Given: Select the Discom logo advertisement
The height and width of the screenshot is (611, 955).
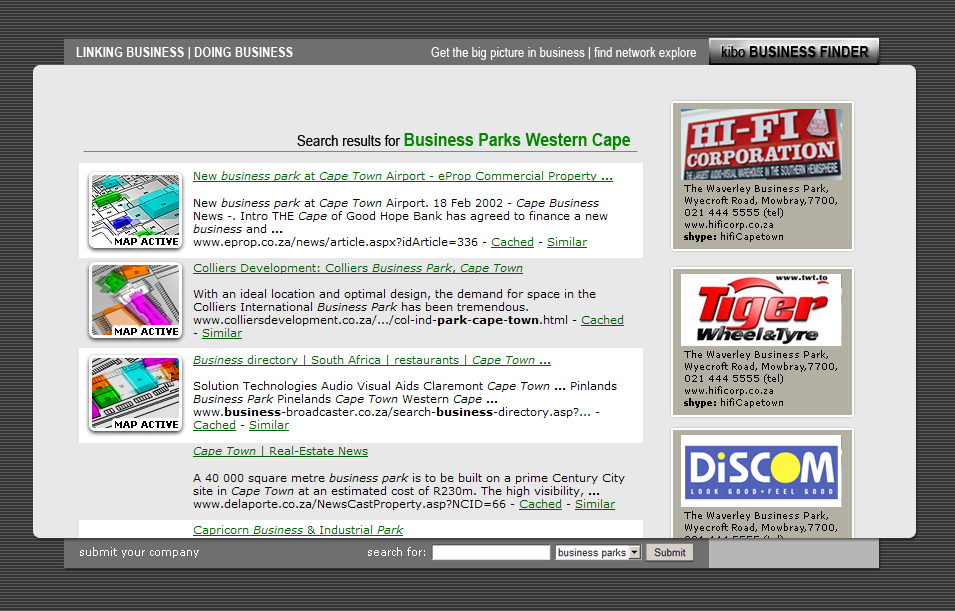Looking at the screenshot, I should point(762,471).
